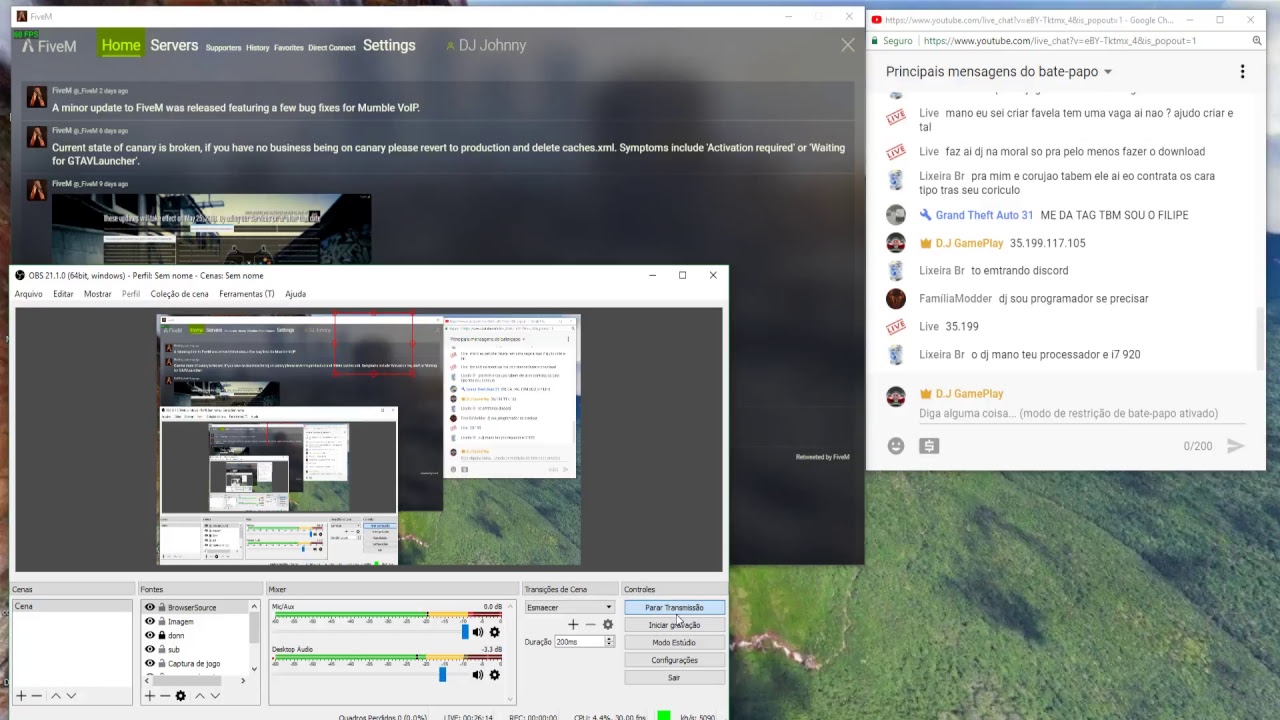Toggle visibility of sub source
Screen dimensions: 1280x720
(x=150, y=649)
